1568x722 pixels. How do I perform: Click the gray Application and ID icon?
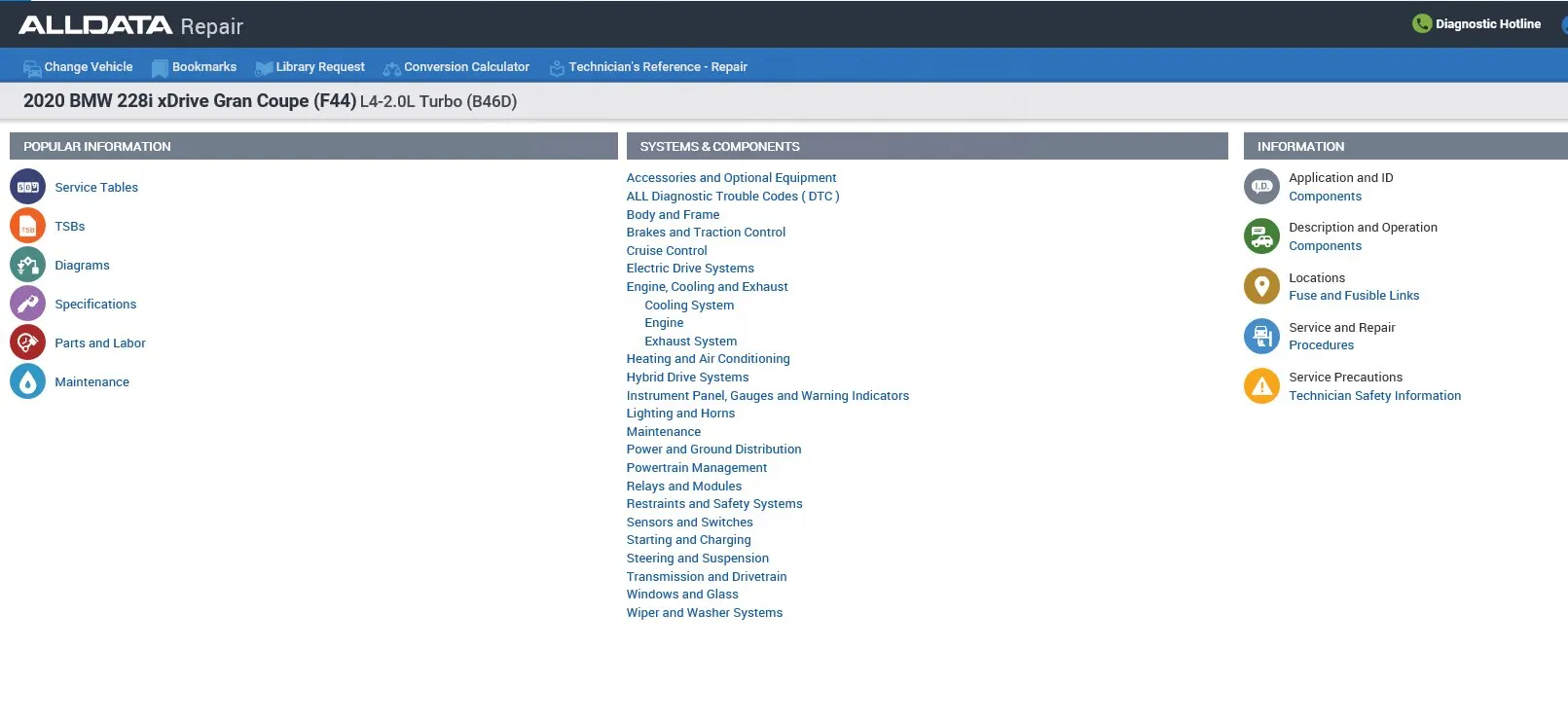click(1261, 186)
